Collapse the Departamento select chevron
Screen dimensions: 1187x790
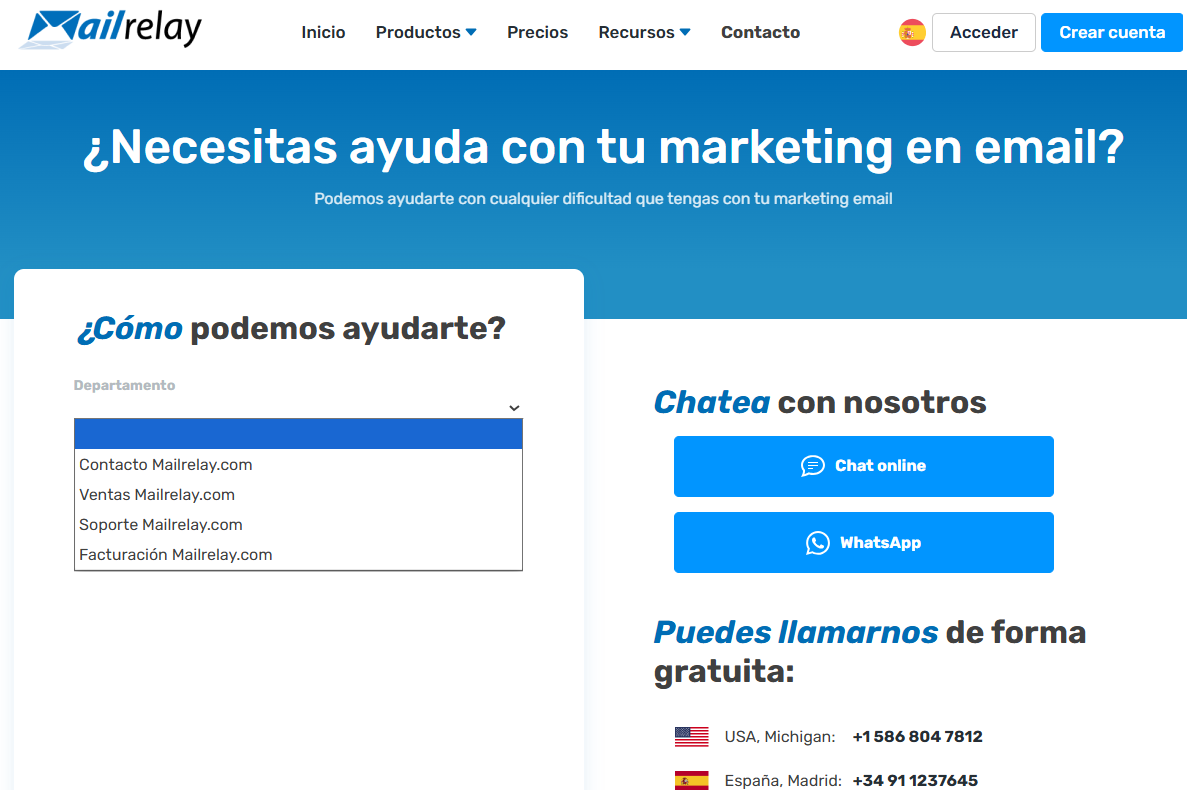click(514, 408)
